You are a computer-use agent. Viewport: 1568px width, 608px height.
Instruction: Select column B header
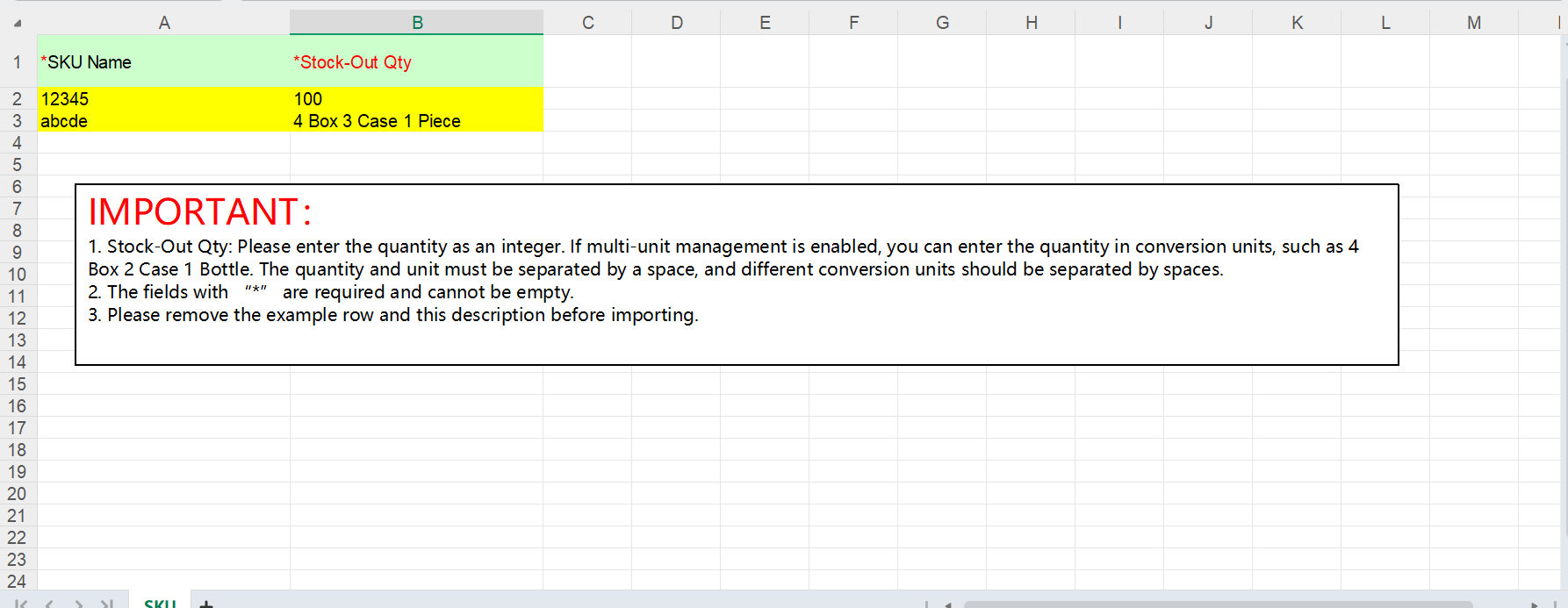(417, 23)
